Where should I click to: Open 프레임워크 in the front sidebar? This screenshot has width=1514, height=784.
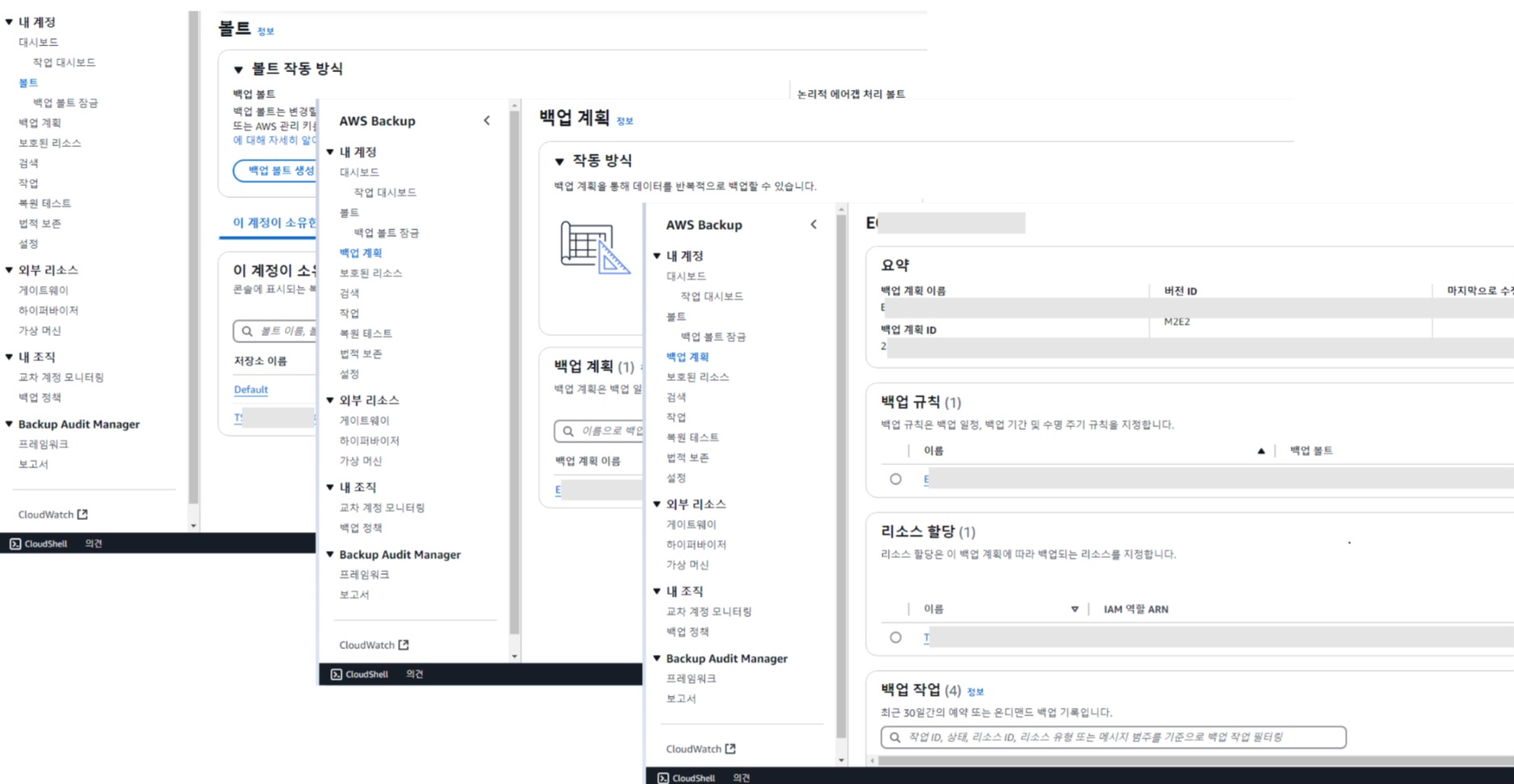pos(691,678)
